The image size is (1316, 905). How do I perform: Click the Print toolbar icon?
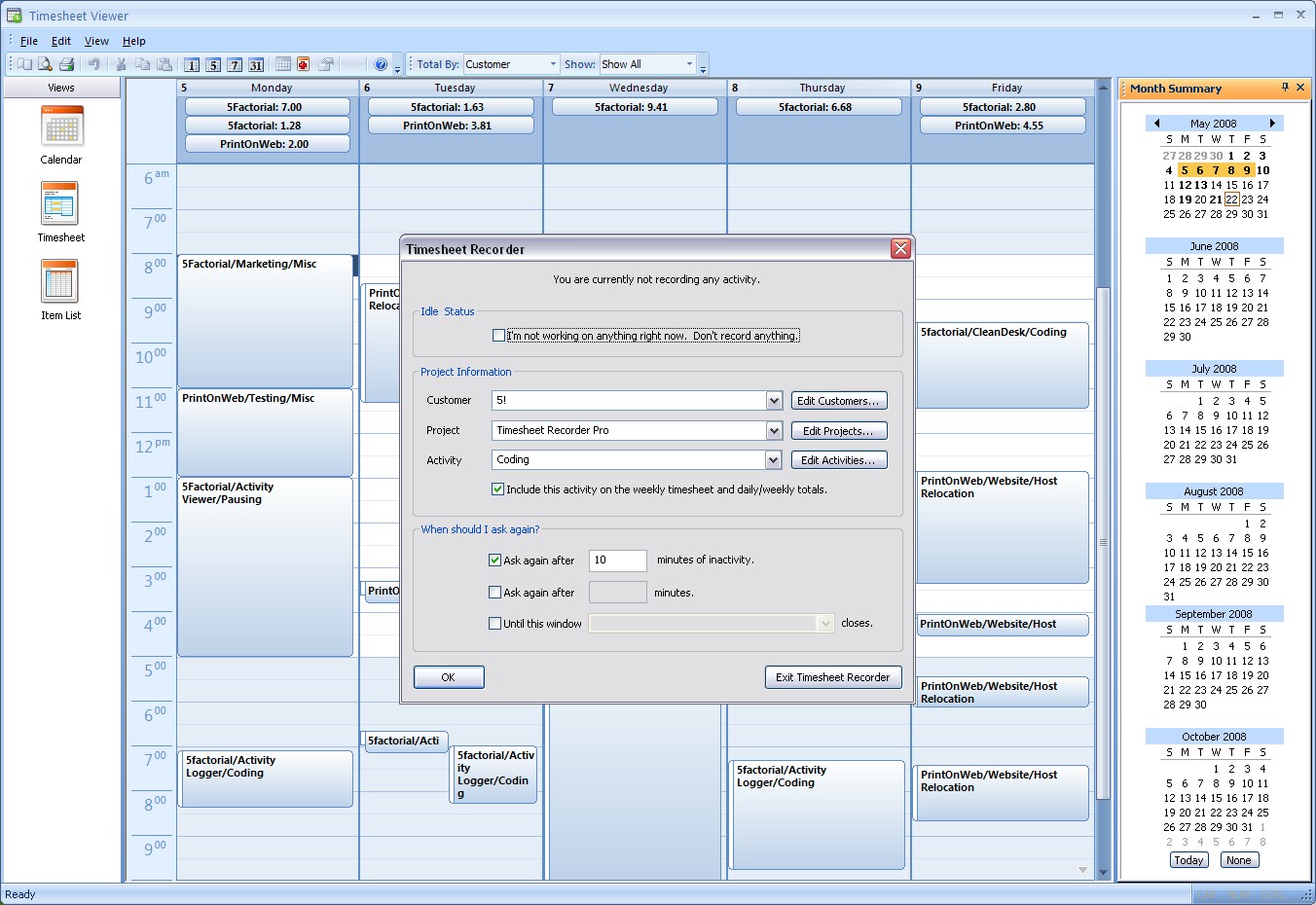tap(66, 64)
